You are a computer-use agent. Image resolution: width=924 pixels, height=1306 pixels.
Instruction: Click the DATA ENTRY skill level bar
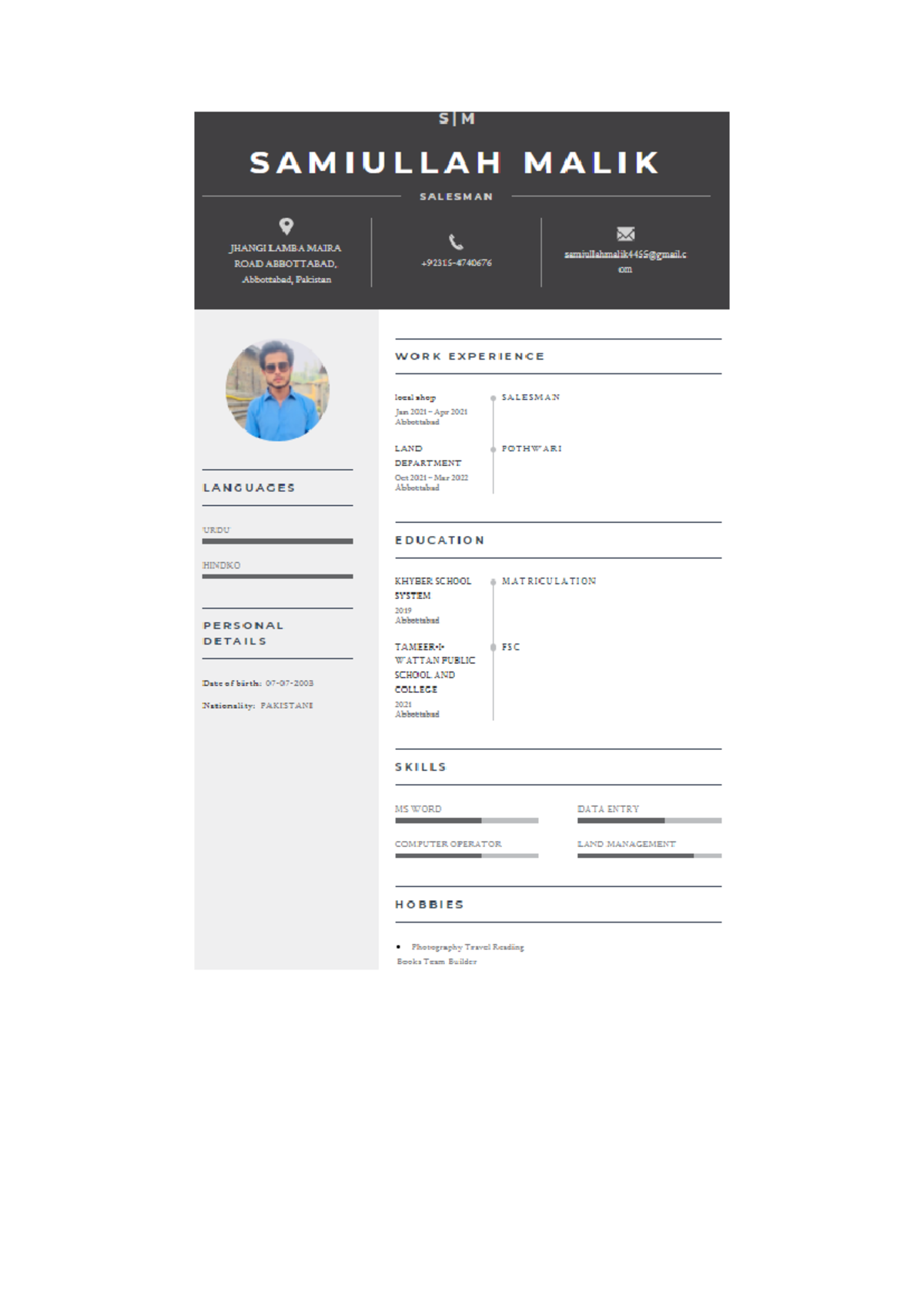point(648,821)
